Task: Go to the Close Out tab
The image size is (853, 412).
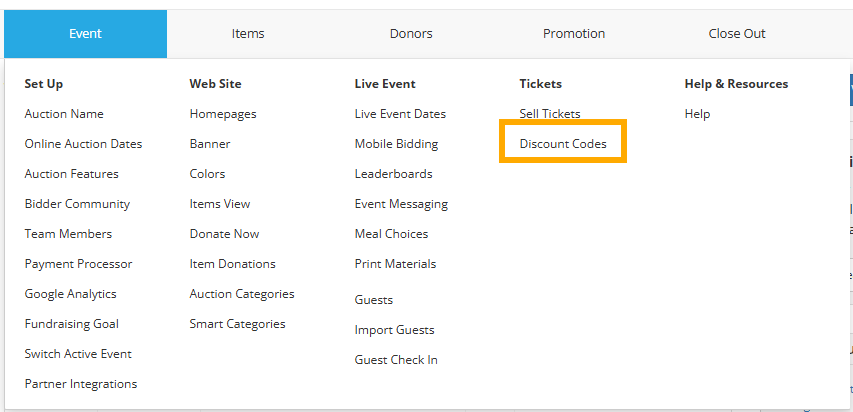Action: [x=737, y=34]
